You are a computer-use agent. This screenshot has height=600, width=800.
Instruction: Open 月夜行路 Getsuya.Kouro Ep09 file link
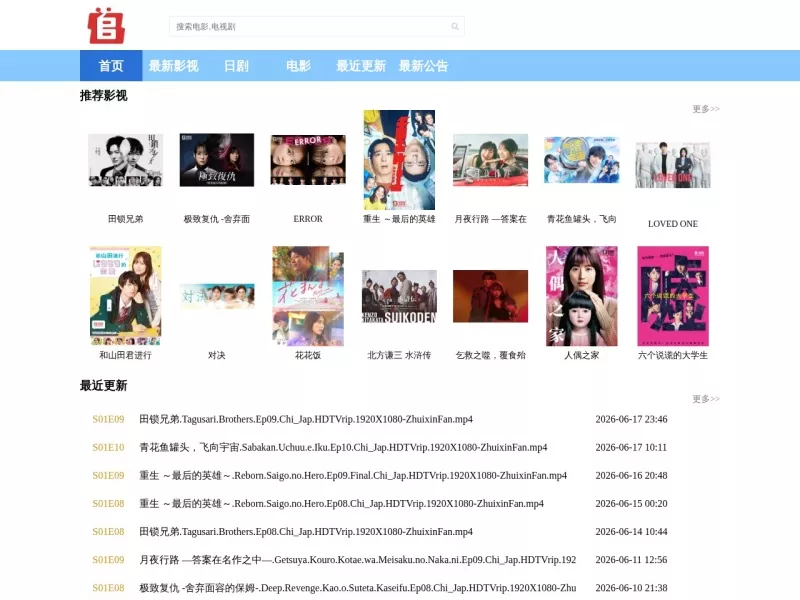pos(358,560)
